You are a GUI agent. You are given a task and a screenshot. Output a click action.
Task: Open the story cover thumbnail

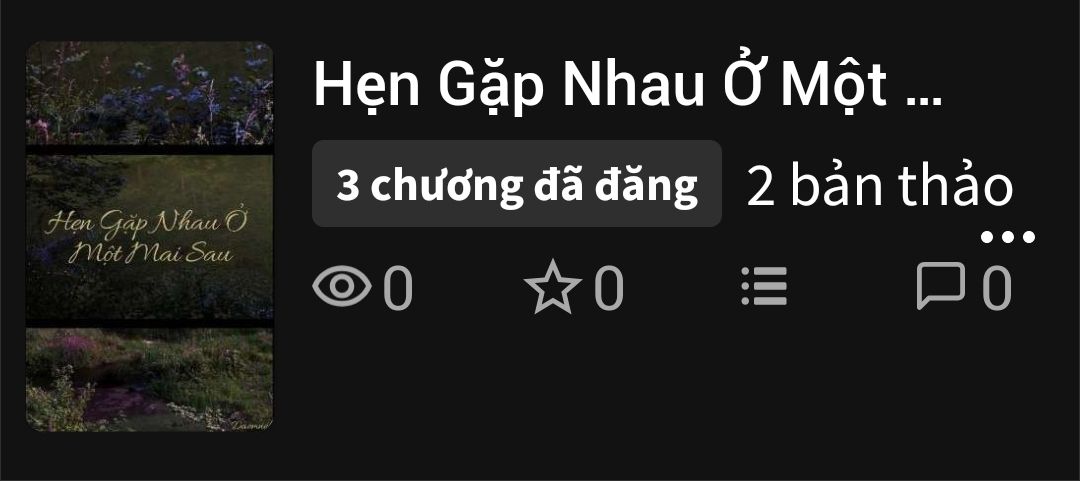(x=149, y=236)
